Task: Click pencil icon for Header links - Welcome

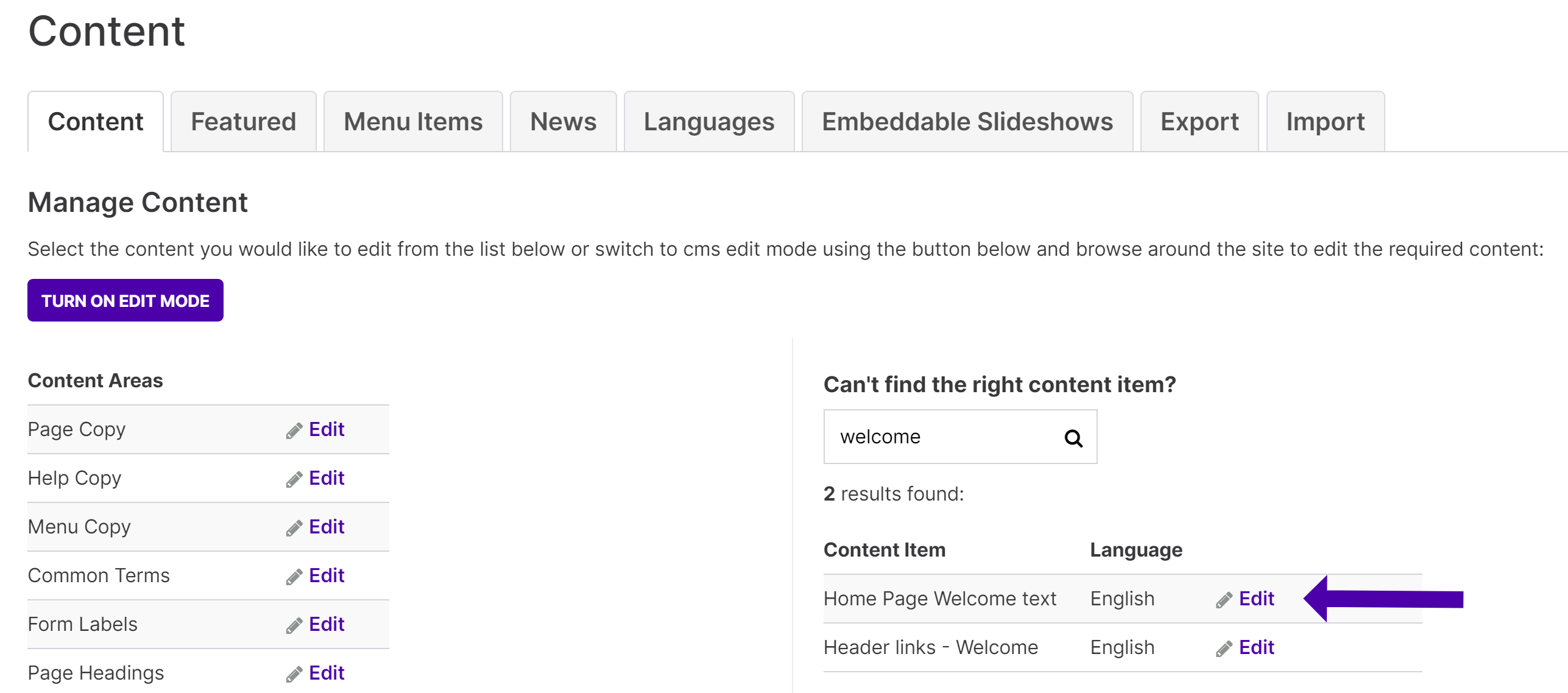Action: click(1224, 649)
